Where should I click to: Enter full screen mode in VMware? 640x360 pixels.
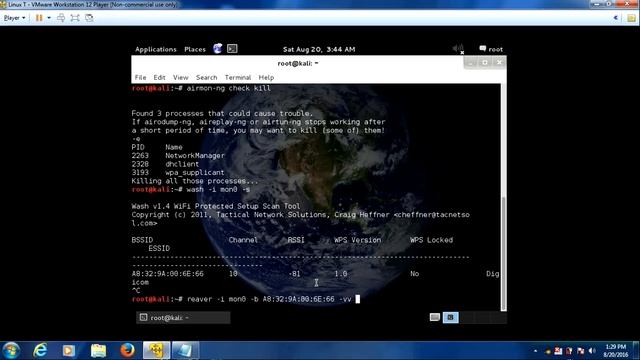(x=75, y=18)
